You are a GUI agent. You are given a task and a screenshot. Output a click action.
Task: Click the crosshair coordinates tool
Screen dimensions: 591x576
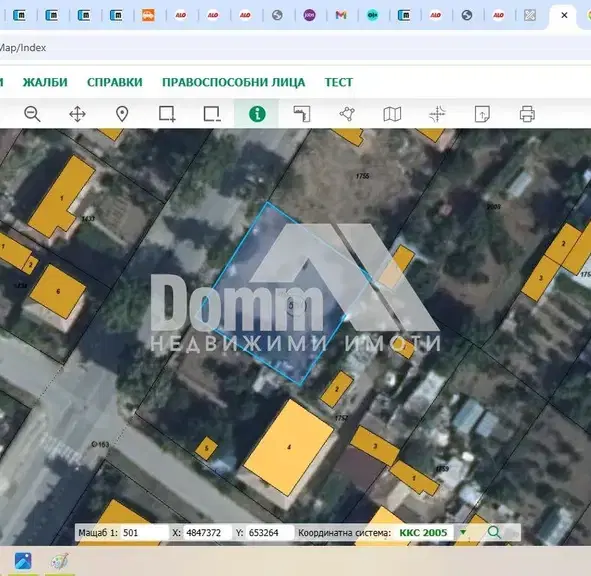[x=437, y=114]
